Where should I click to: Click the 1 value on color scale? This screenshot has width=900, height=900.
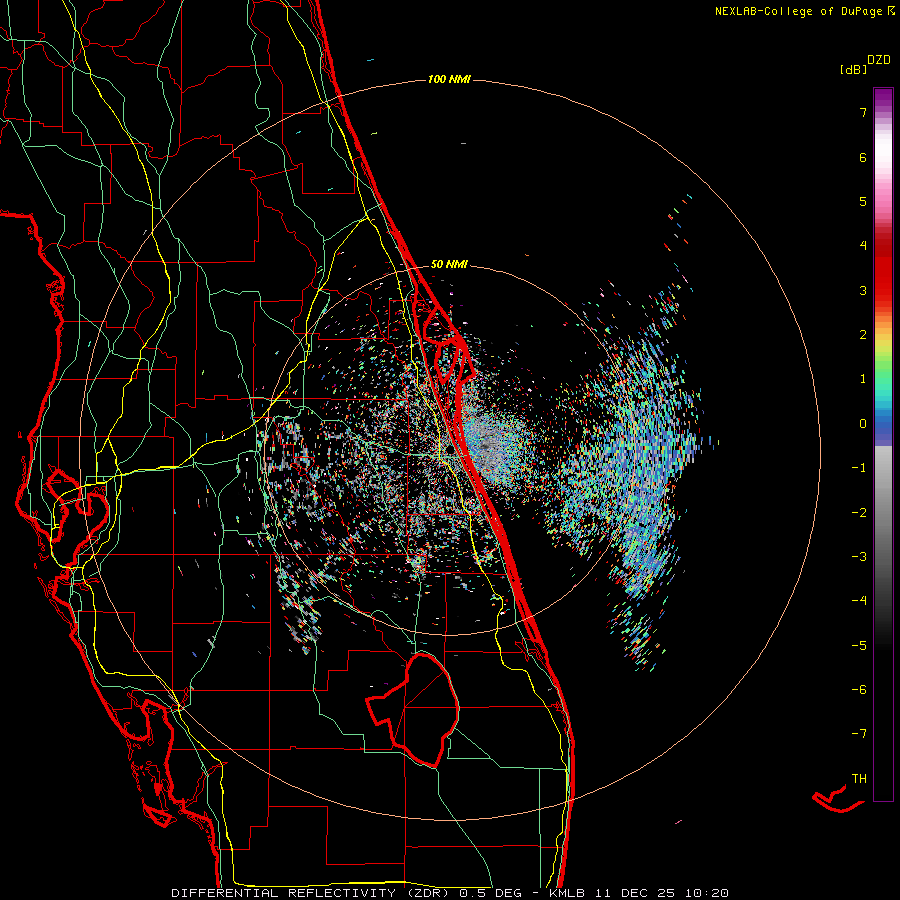[863, 379]
